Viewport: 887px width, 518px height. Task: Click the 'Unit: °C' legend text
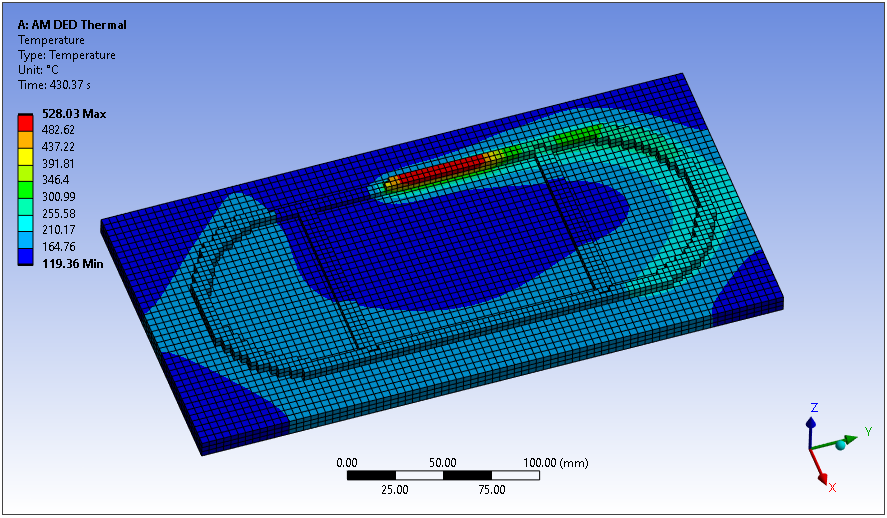[47, 70]
